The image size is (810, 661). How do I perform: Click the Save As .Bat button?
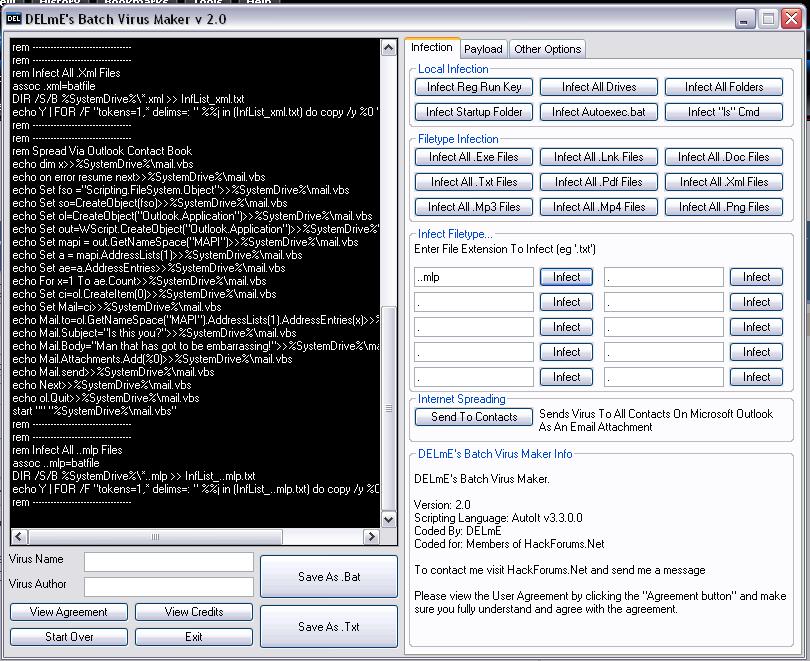coord(329,577)
